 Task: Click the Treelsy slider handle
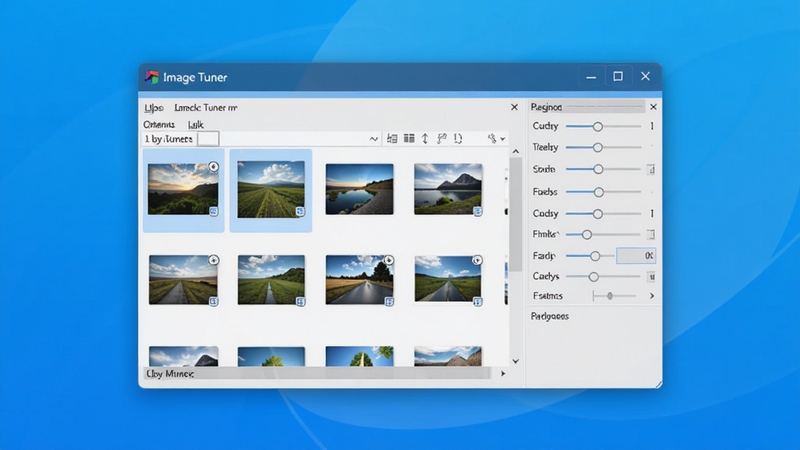click(x=597, y=147)
